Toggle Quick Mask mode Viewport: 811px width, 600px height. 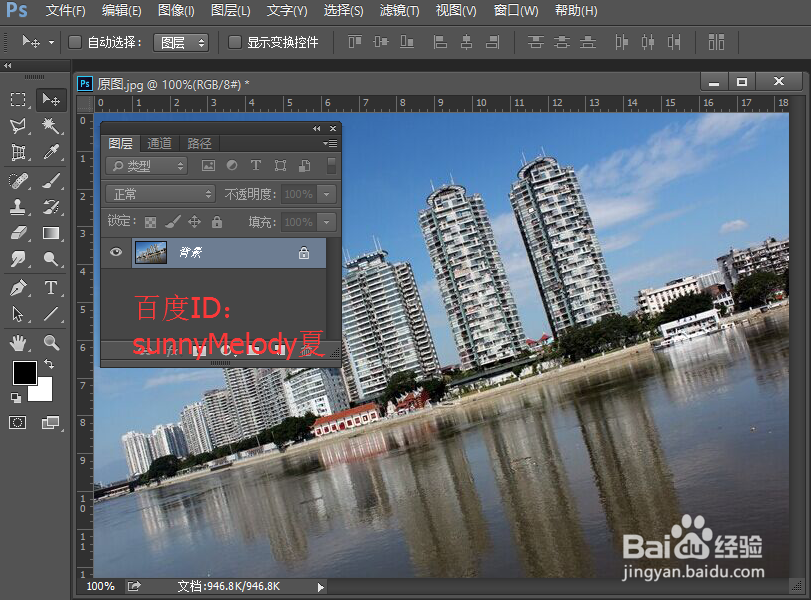[x=17, y=423]
